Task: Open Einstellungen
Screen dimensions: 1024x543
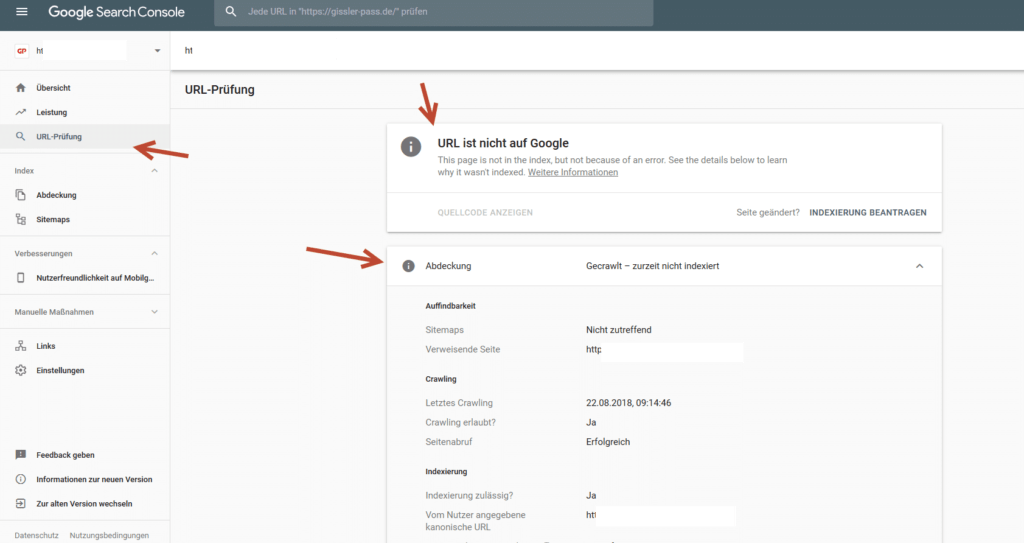Action: [x=60, y=370]
